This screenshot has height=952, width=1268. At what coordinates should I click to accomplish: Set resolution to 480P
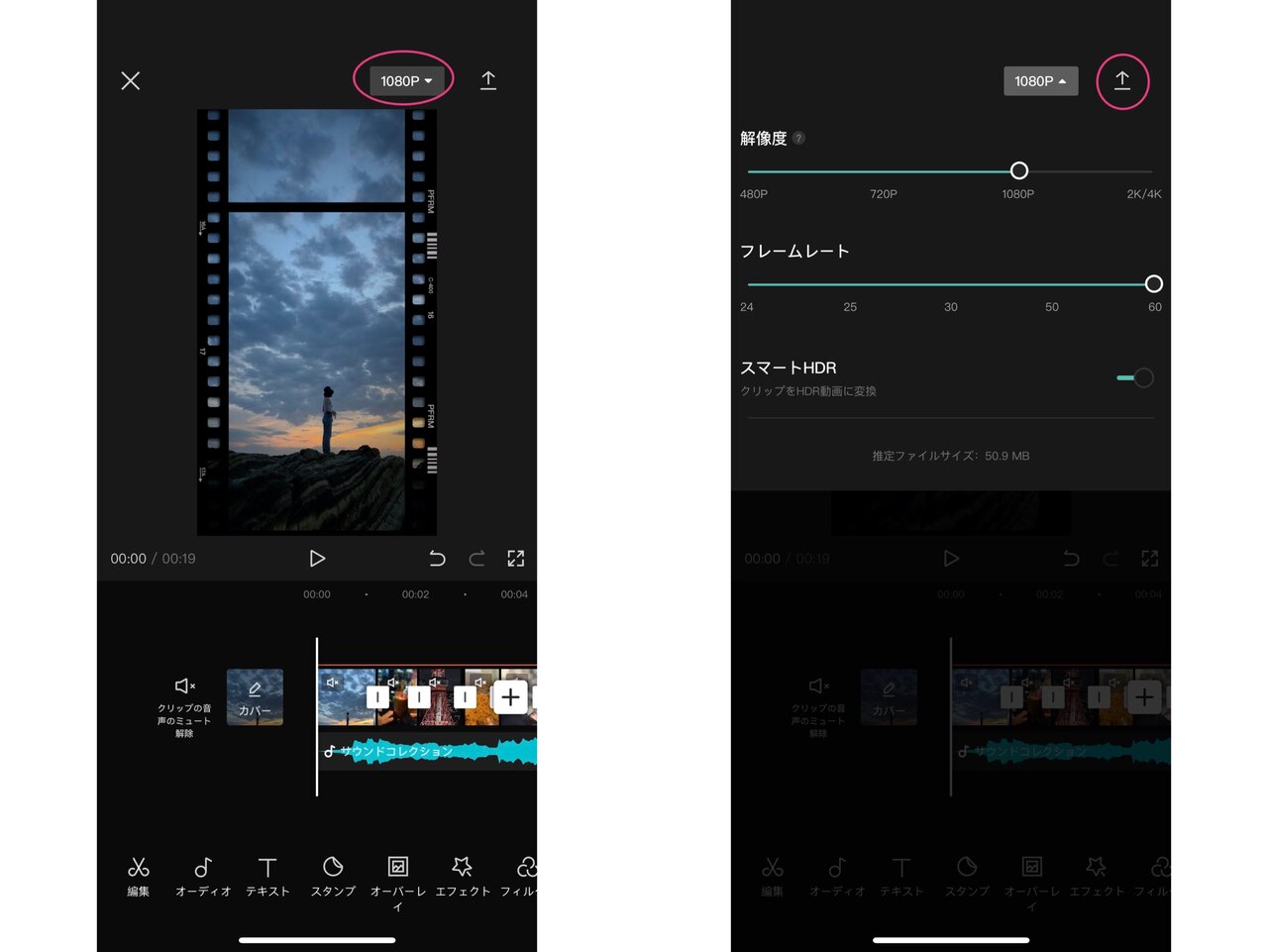click(x=753, y=194)
